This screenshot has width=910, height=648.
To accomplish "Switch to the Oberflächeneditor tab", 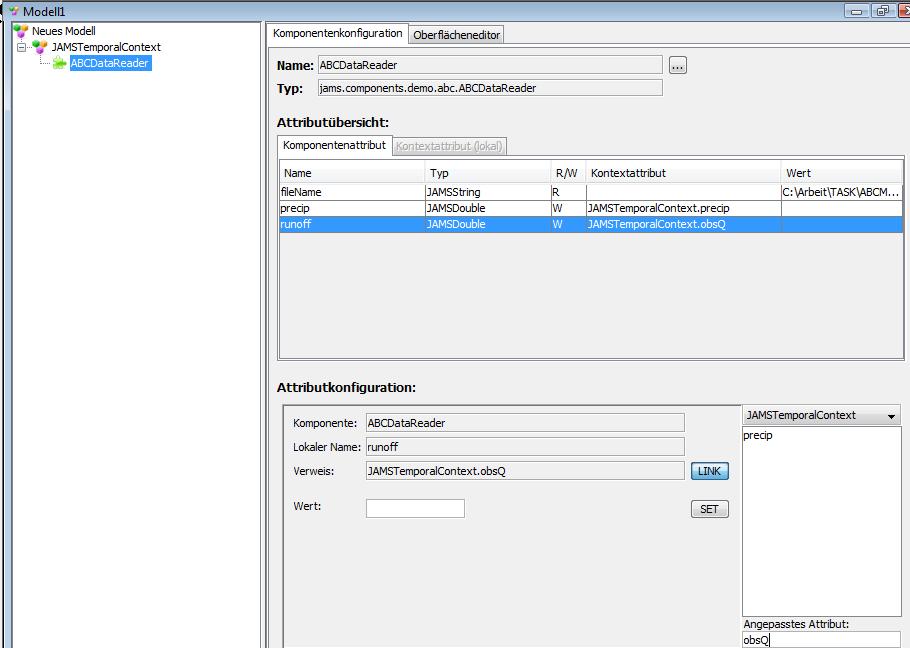I will tap(457, 35).
